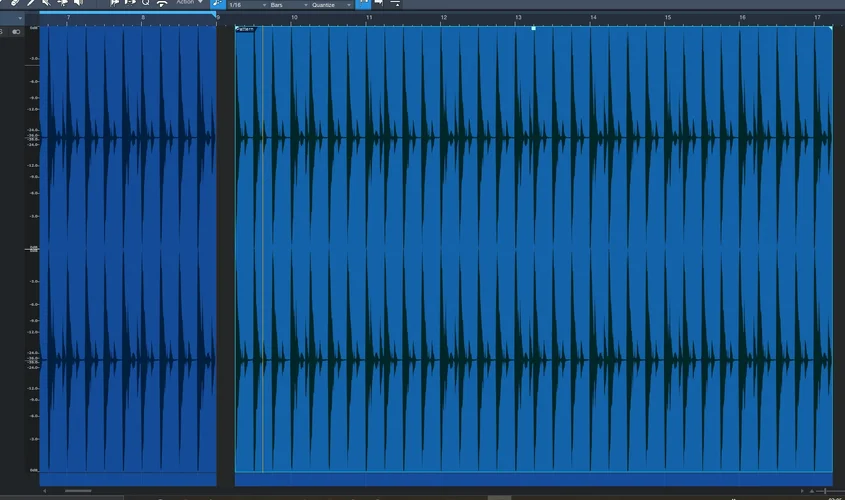
Task: Open the Bars timebase dropdown
Action: click(x=283, y=5)
